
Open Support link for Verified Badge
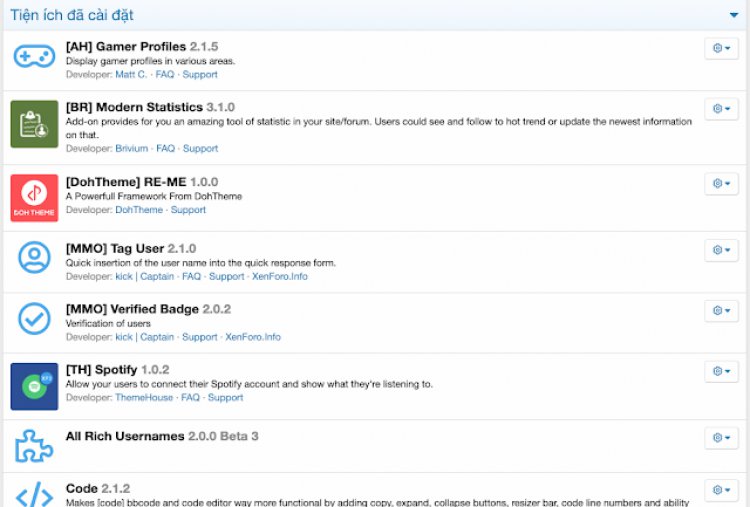click(199, 337)
